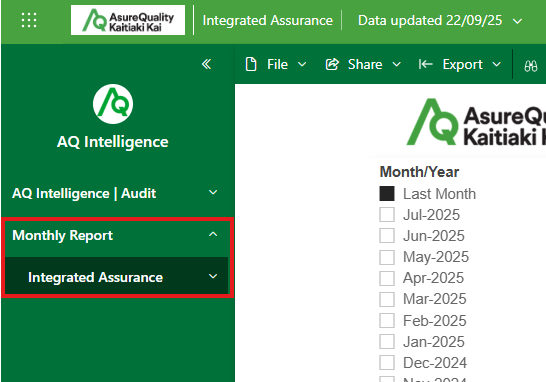This screenshot has height=382, width=546.
Task: Expand the File dropdown chevron
Action: pos(302,64)
